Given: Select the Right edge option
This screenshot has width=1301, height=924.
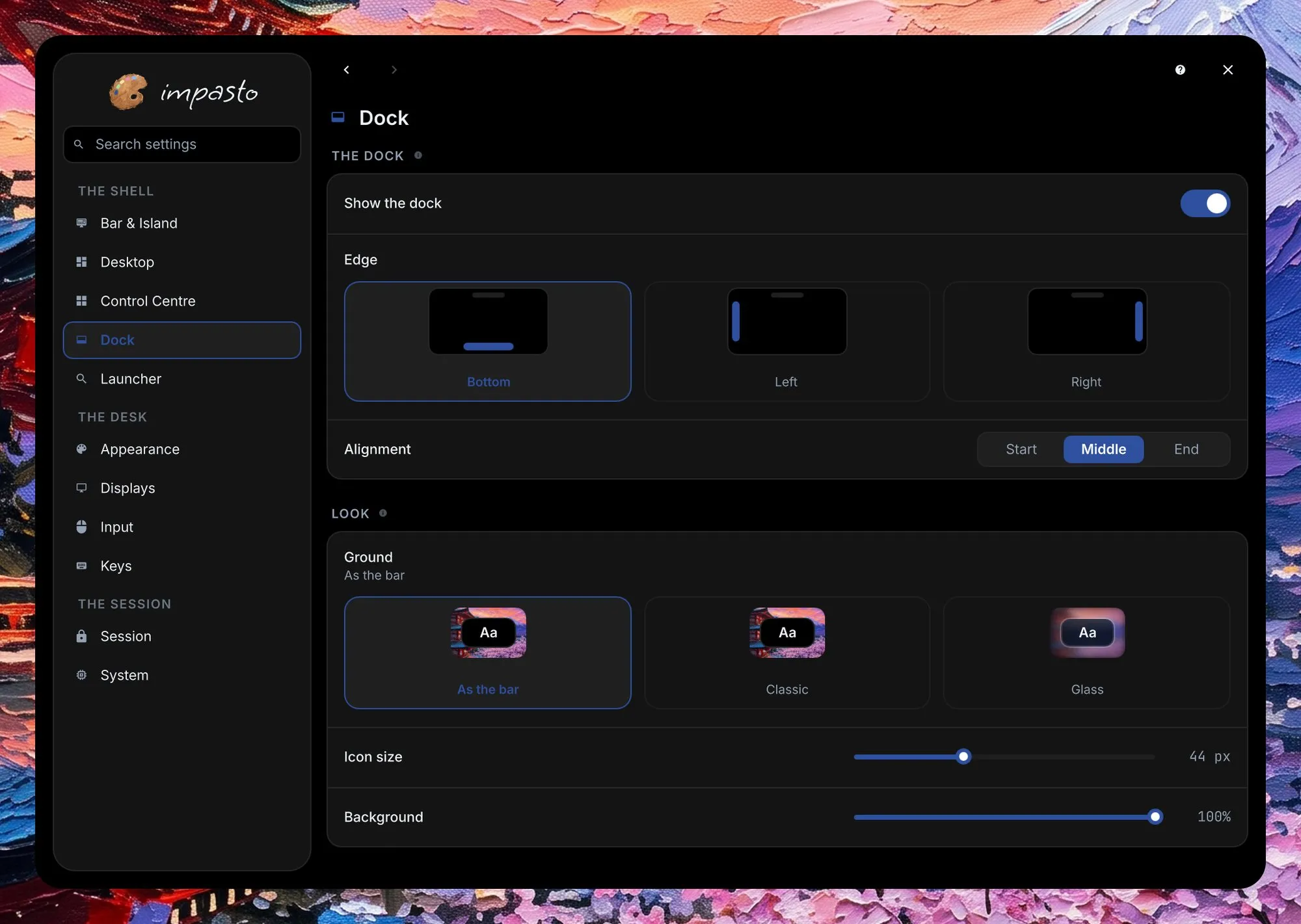Looking at the screenshot, I should pyautogui.click(x=1086, y=341).
